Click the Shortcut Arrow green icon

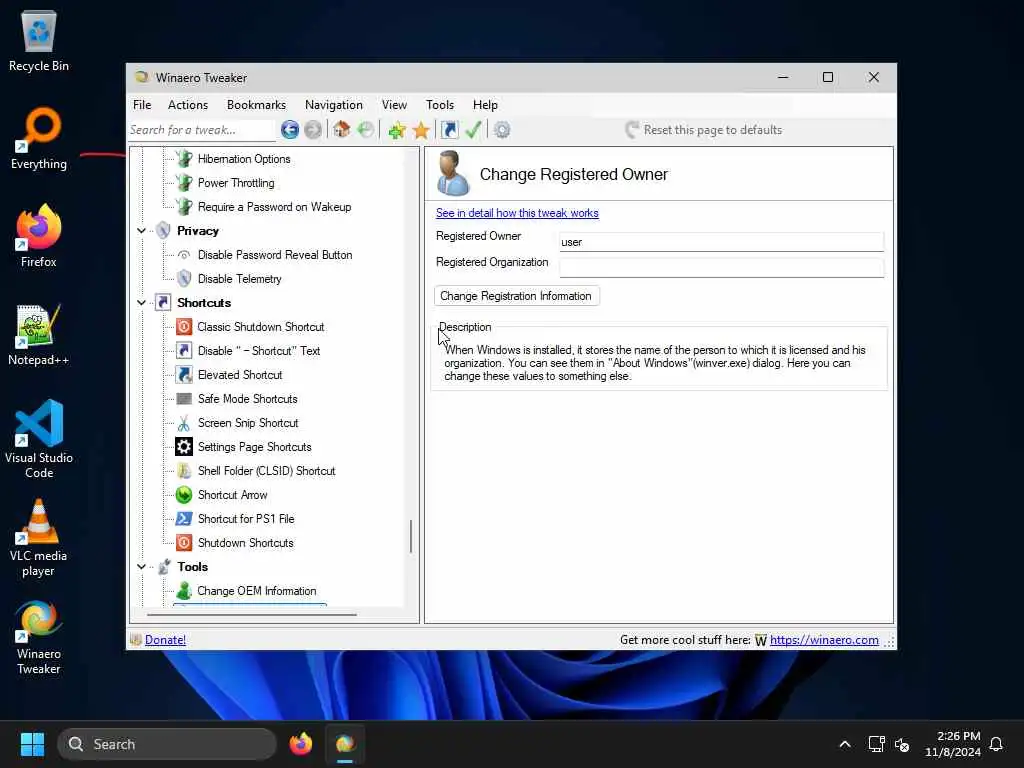tap(184, 495)
